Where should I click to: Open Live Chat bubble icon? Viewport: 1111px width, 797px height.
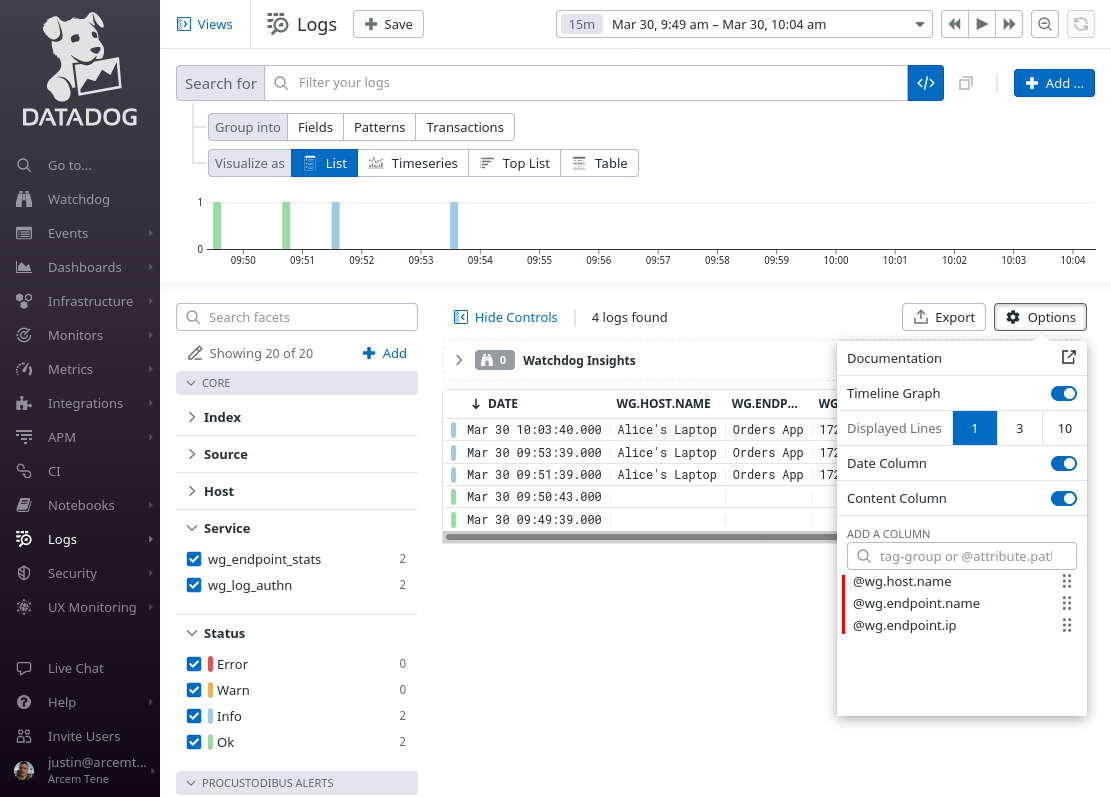pos(24,668)
